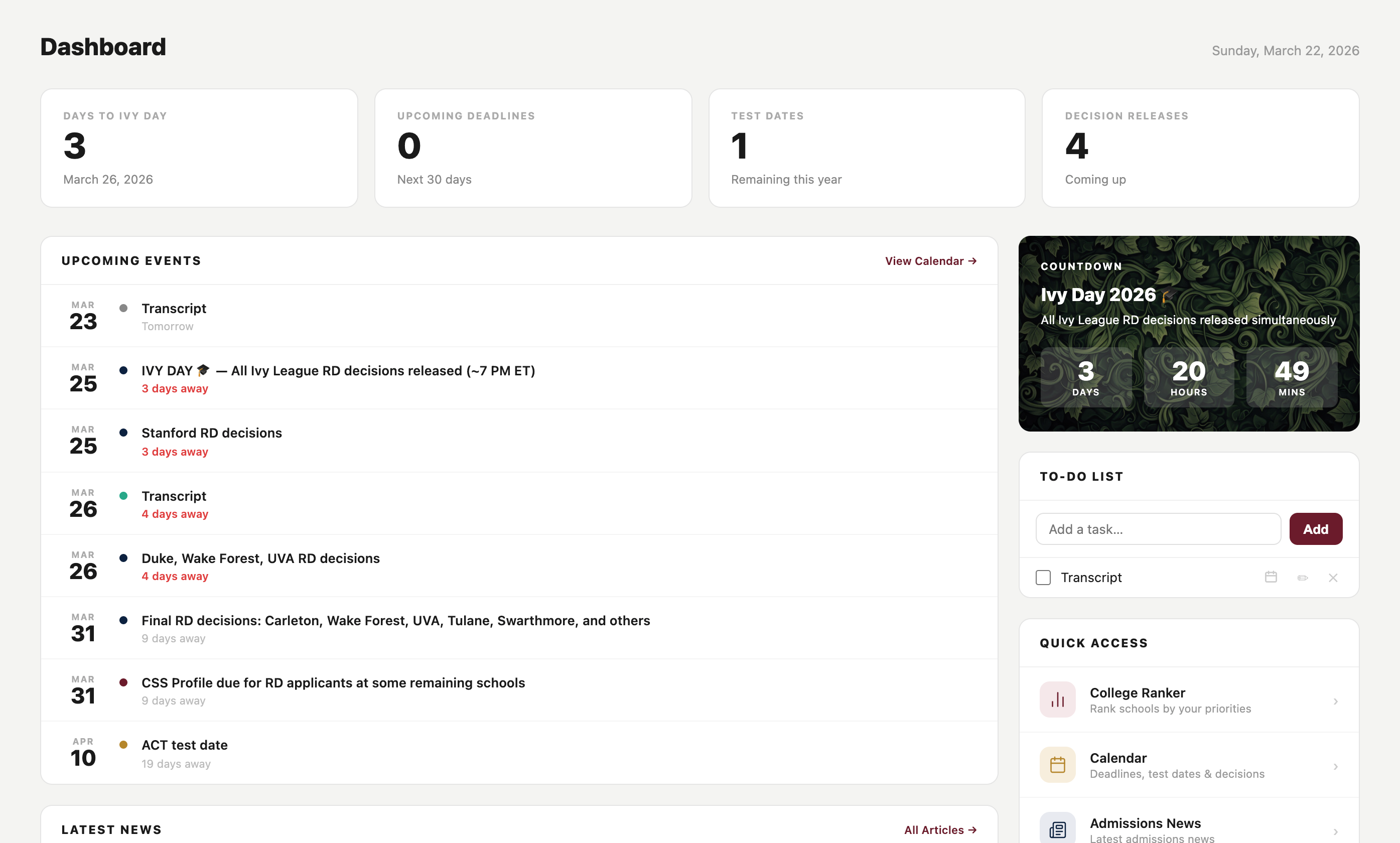Open the All Articles link
Viewport: 1400px width, 843px height.
point(939,830)
